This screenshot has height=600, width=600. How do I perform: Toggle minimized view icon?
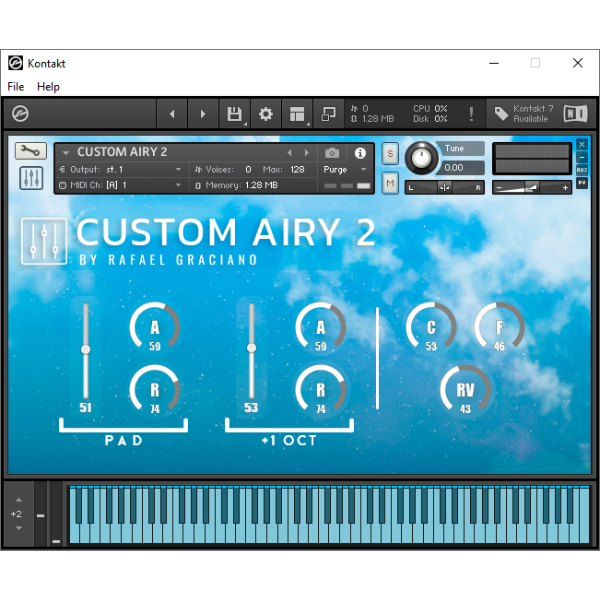pyautogui.click(x=328, y=114)
